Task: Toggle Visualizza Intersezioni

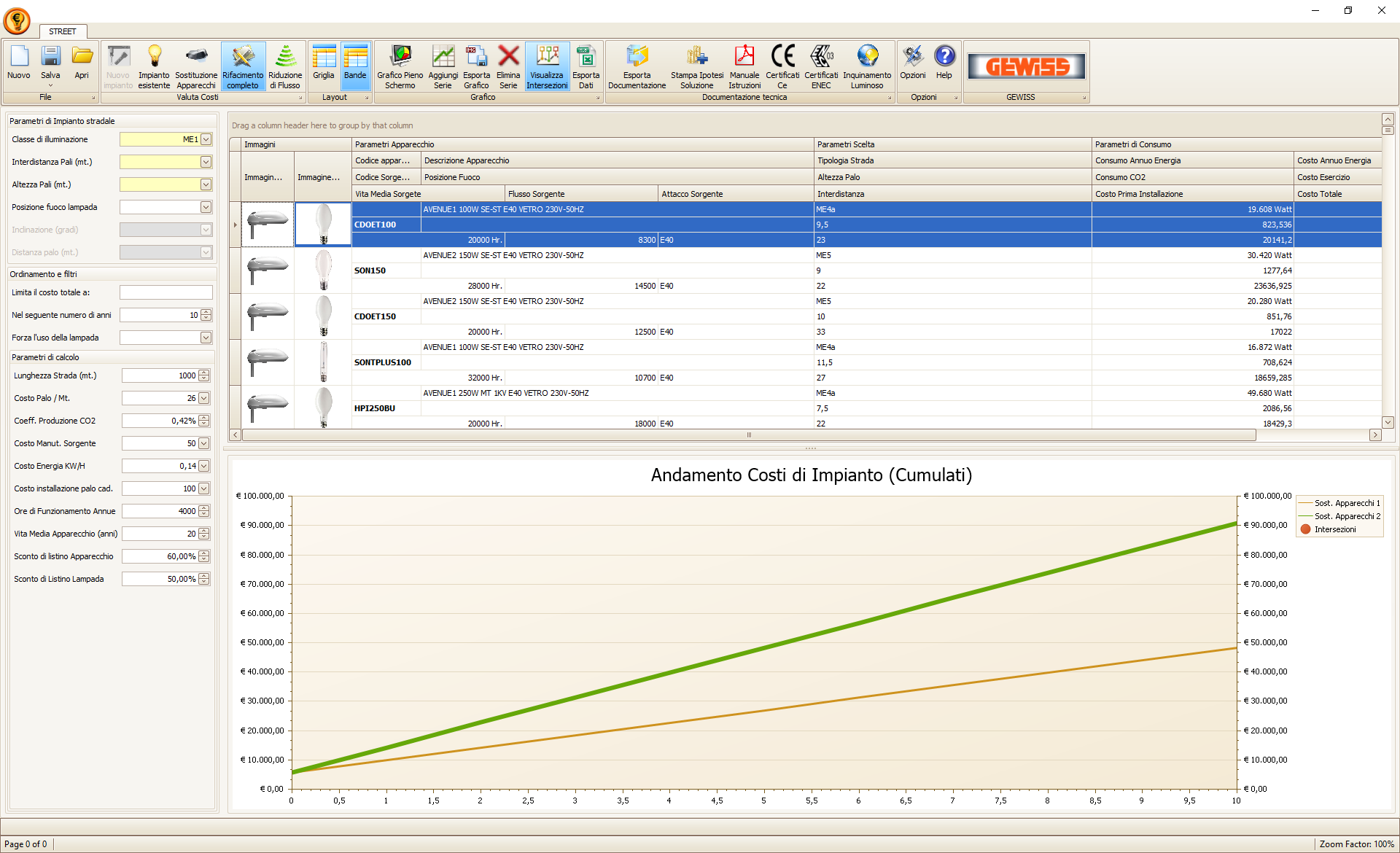Action: click(547, 66)
